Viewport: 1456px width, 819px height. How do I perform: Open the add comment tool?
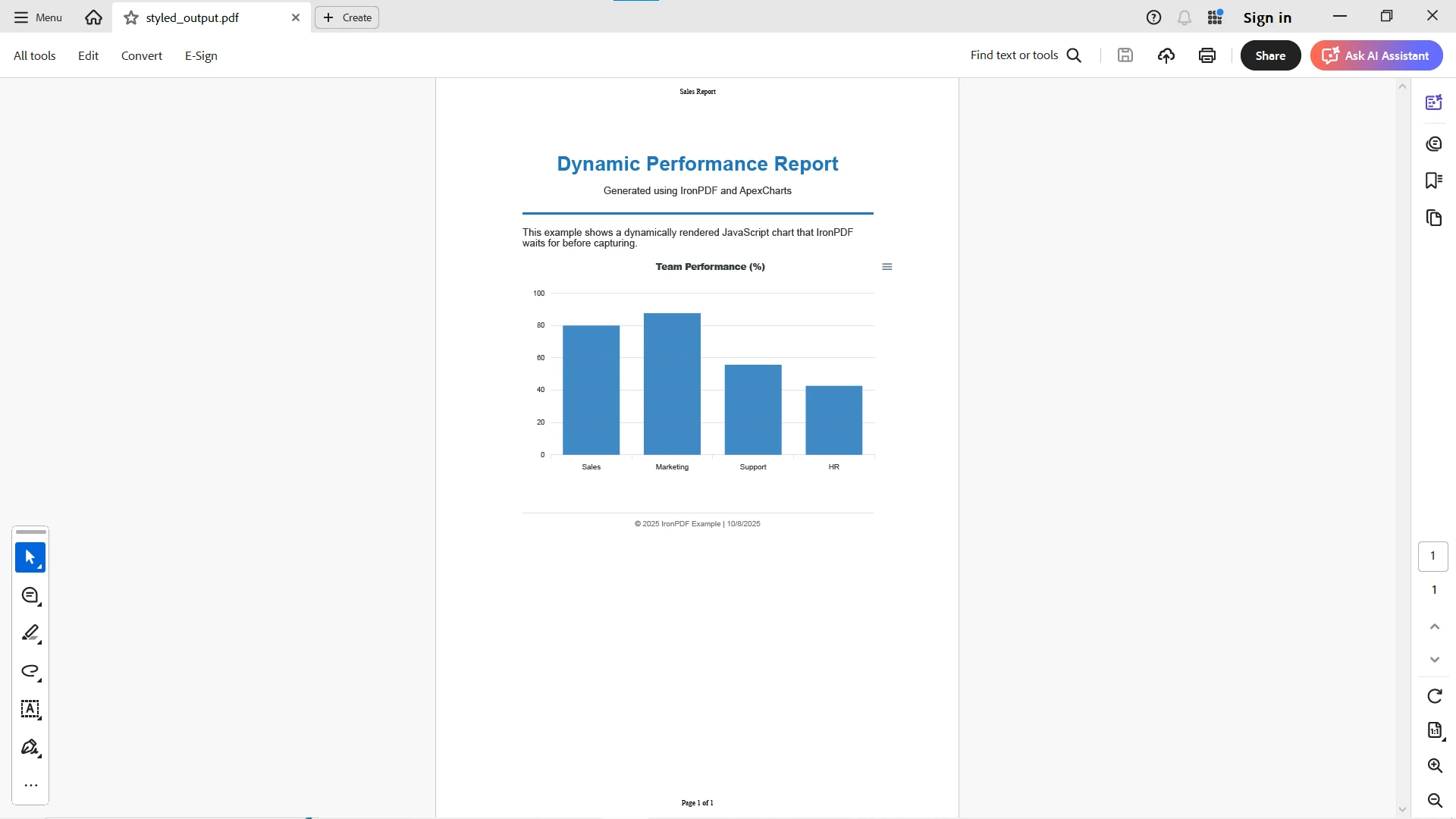30,596
